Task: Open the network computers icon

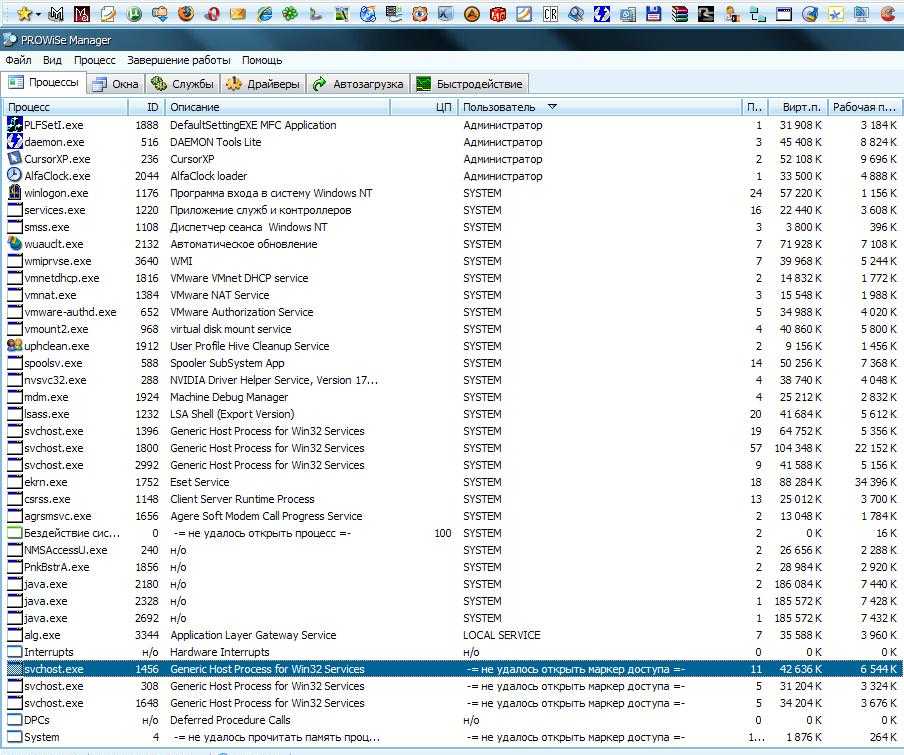Action: (x=758, y=14)
